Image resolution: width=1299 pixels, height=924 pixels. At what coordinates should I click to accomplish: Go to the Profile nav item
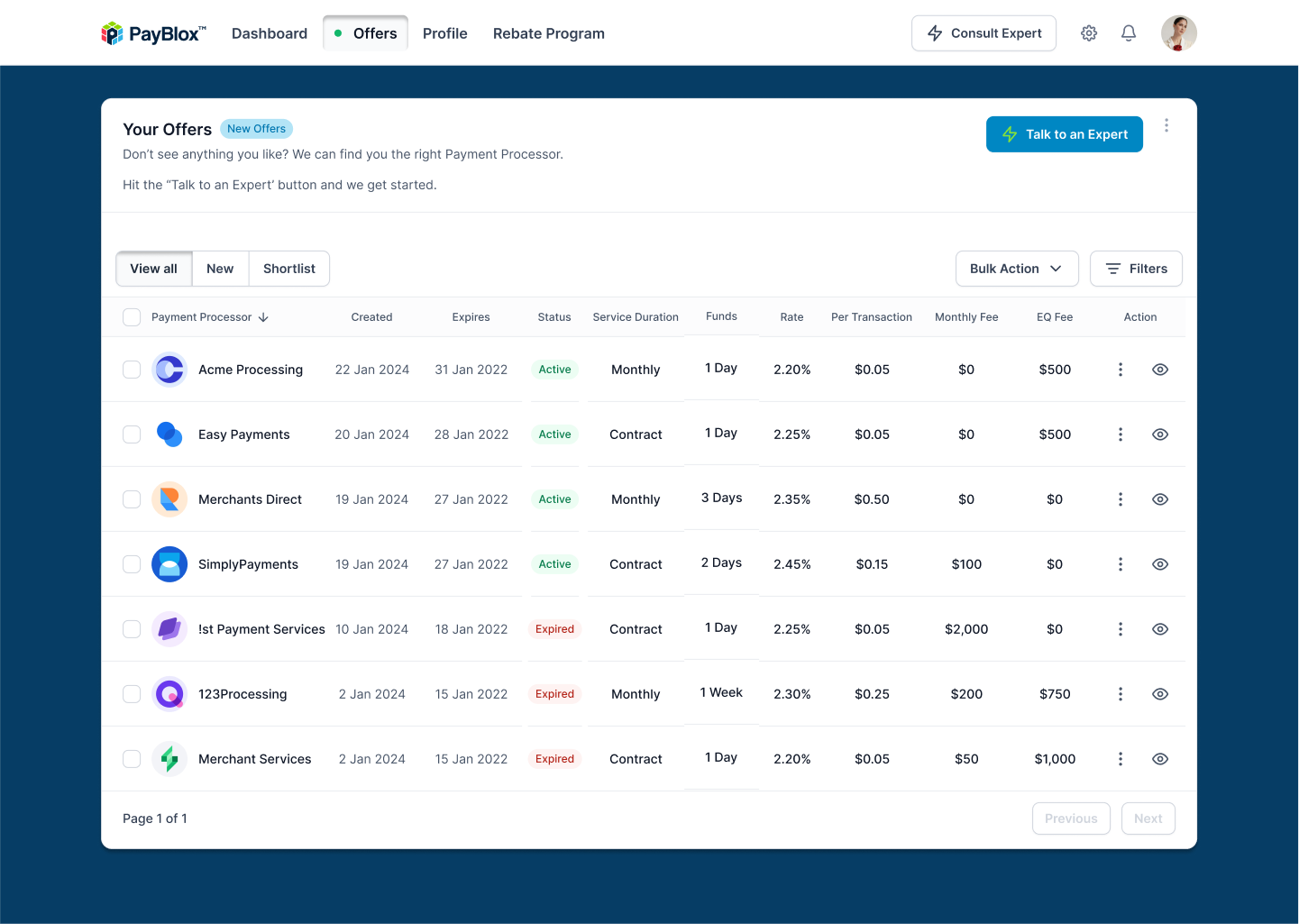pyautogui.click(x=445, y=33)
